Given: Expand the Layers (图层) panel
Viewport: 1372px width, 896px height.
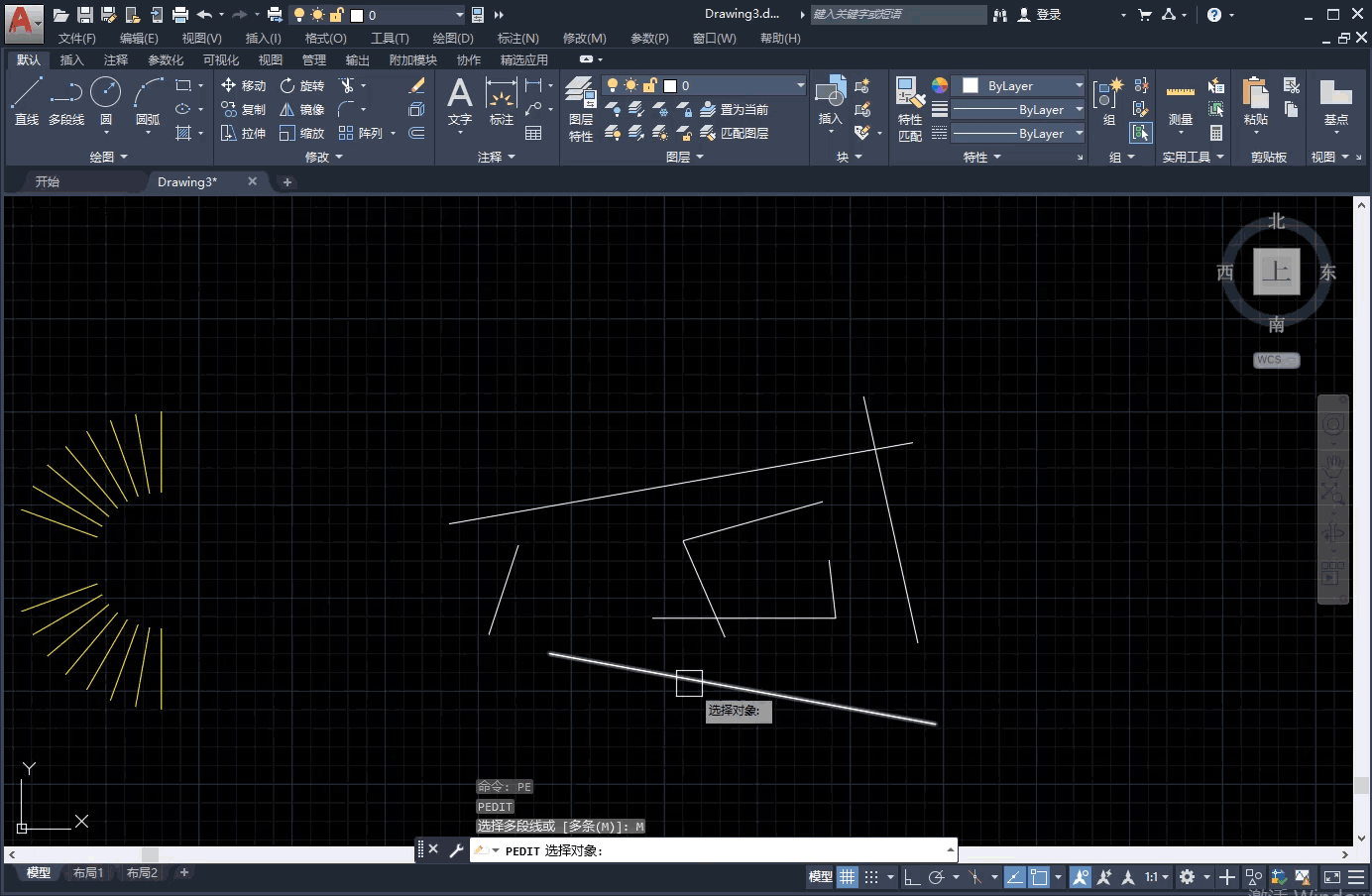Looking at the screenshot, I should coord(684,157).
